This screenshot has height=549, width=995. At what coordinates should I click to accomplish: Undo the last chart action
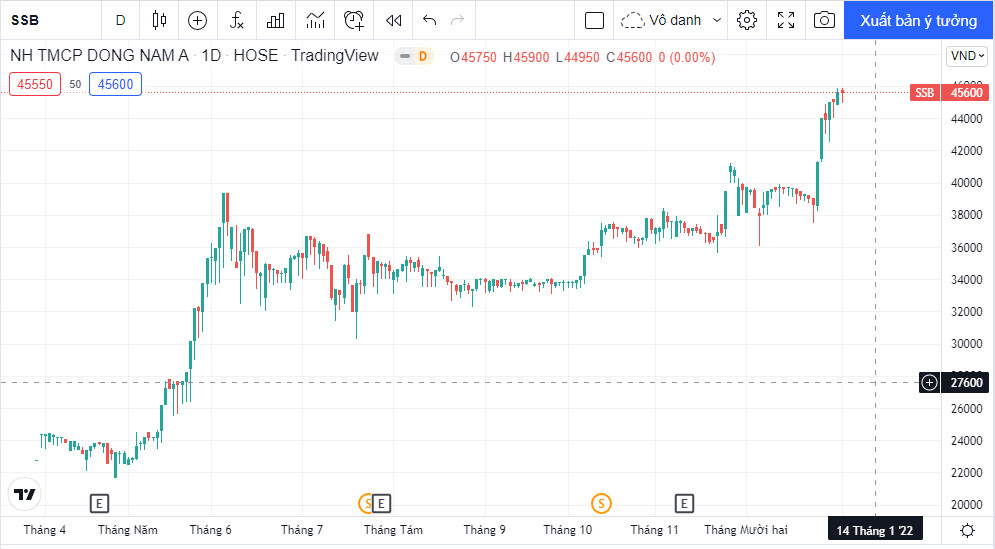pos(430,20)
